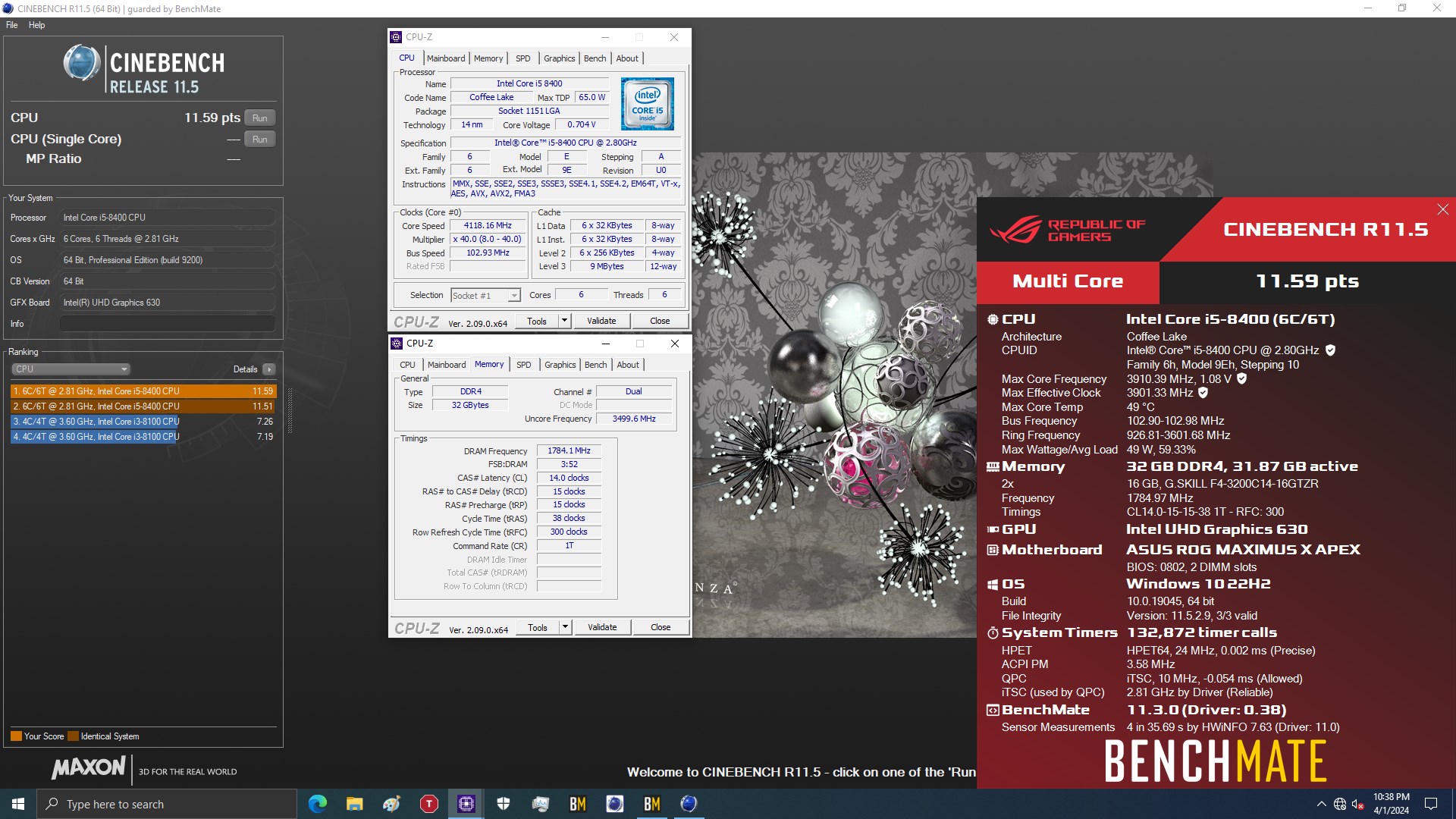The image size is (1456, 819).
Task: Click the Identical System brown legend swatch
Action: (73, 736)
